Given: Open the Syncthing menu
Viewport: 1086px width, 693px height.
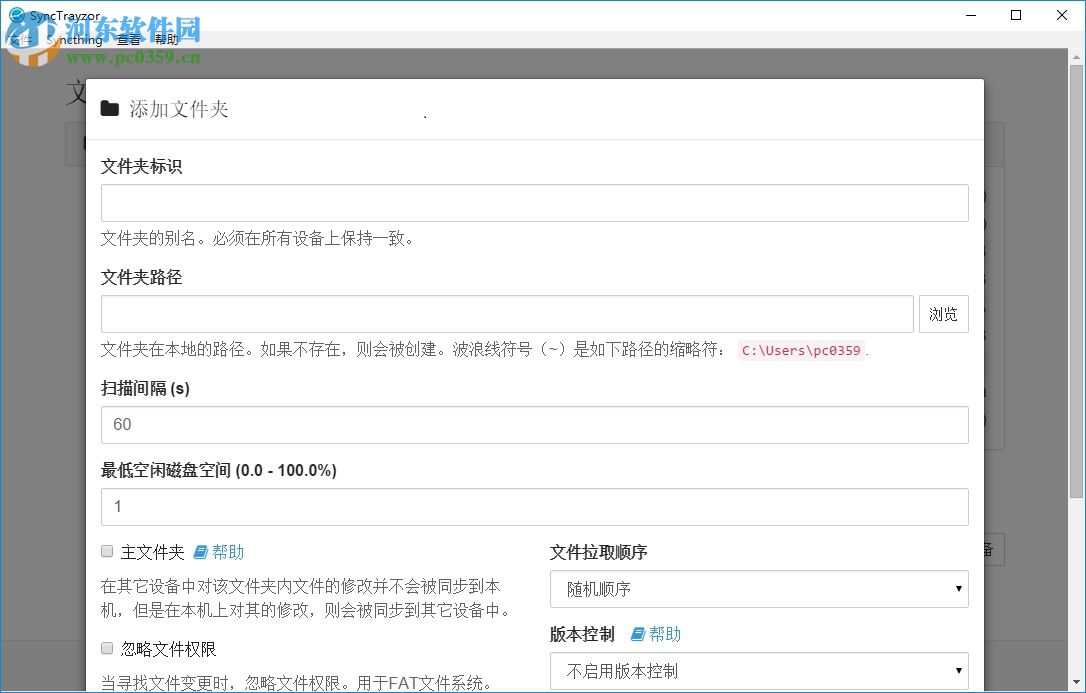Looking at the screenshot, I should click(73, 40).
